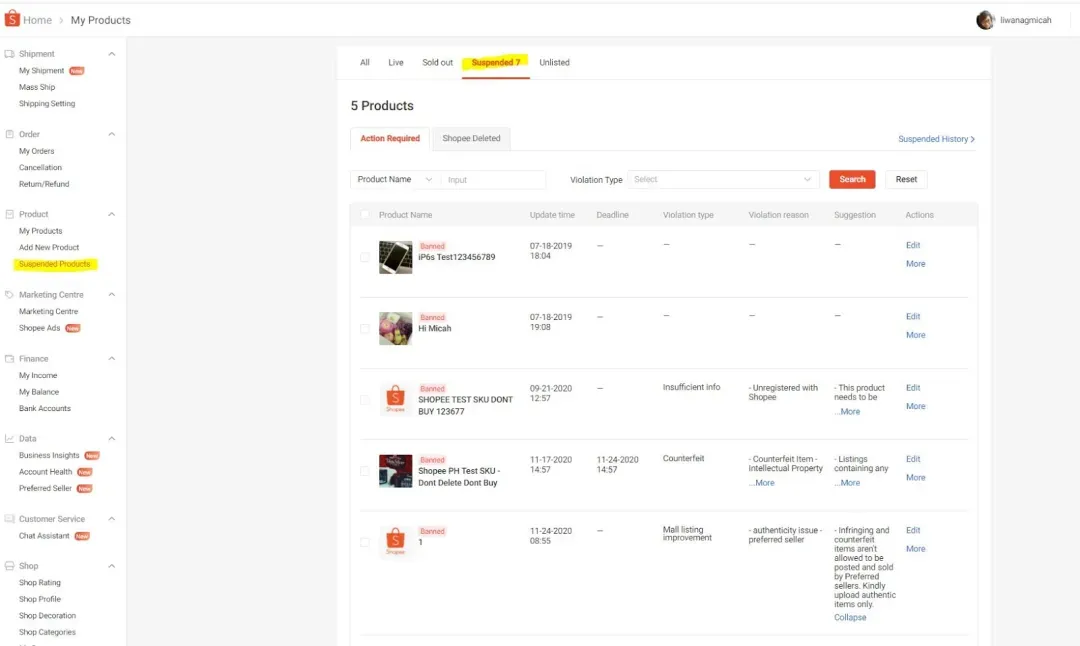Click the orange Search button
This screenshot has height=646, width=1080.
point(852,179)
